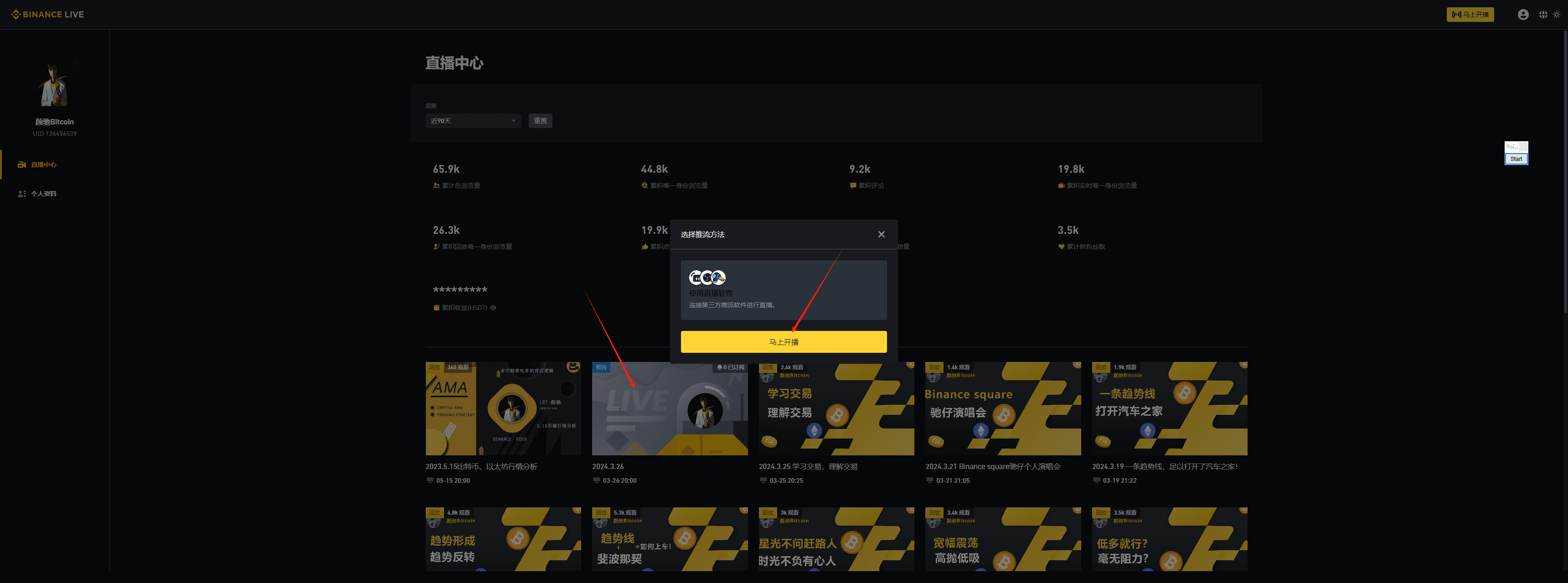Open the AMA replay thumbnail
1568x583 pixels.
pos(503,408)
